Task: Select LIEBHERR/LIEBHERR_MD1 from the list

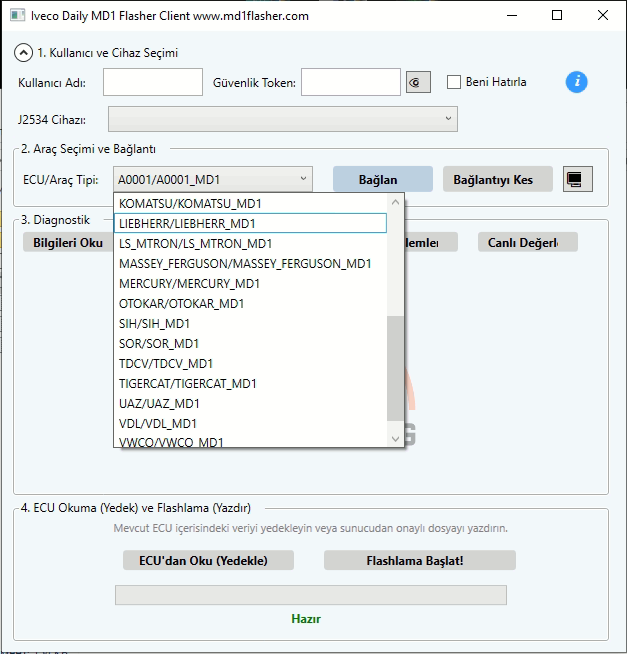Action: [250, 223]
